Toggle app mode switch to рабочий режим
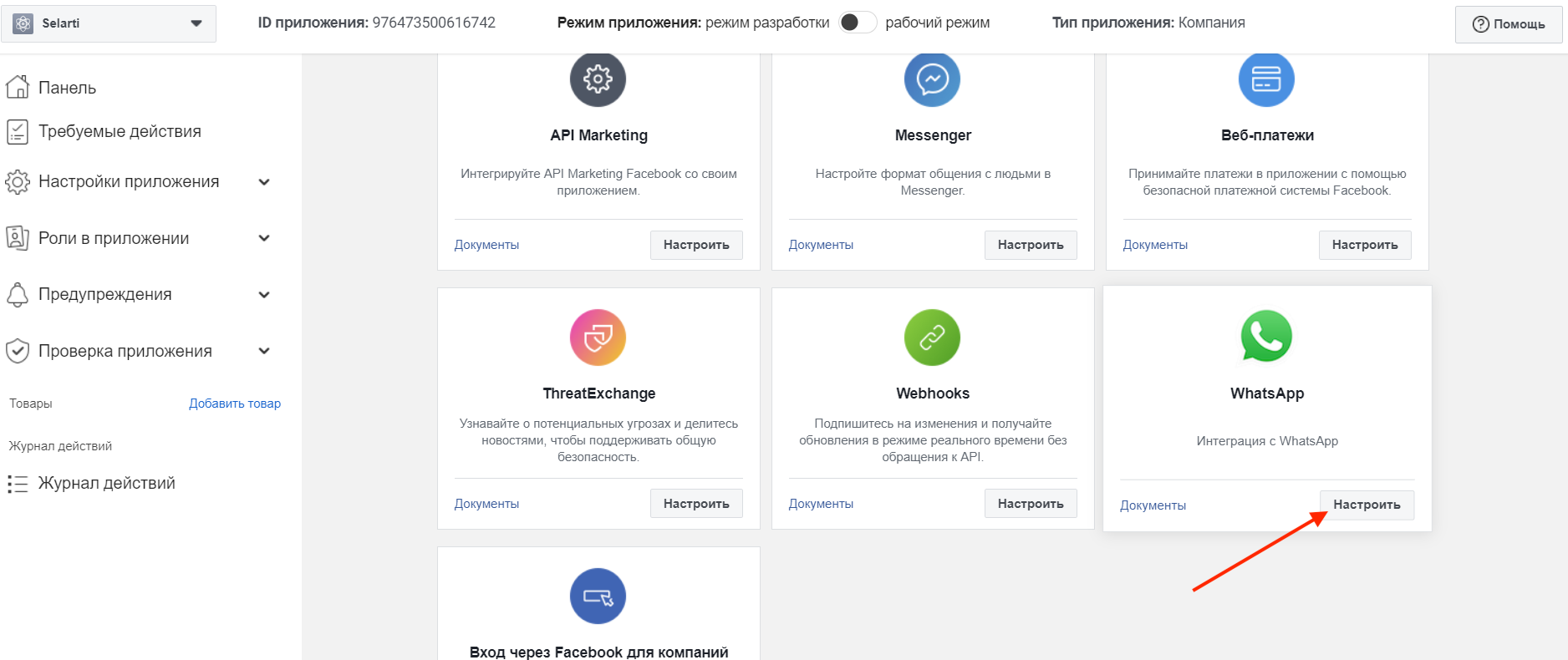This screenshot has width=1568, height=660. (858, 23)
